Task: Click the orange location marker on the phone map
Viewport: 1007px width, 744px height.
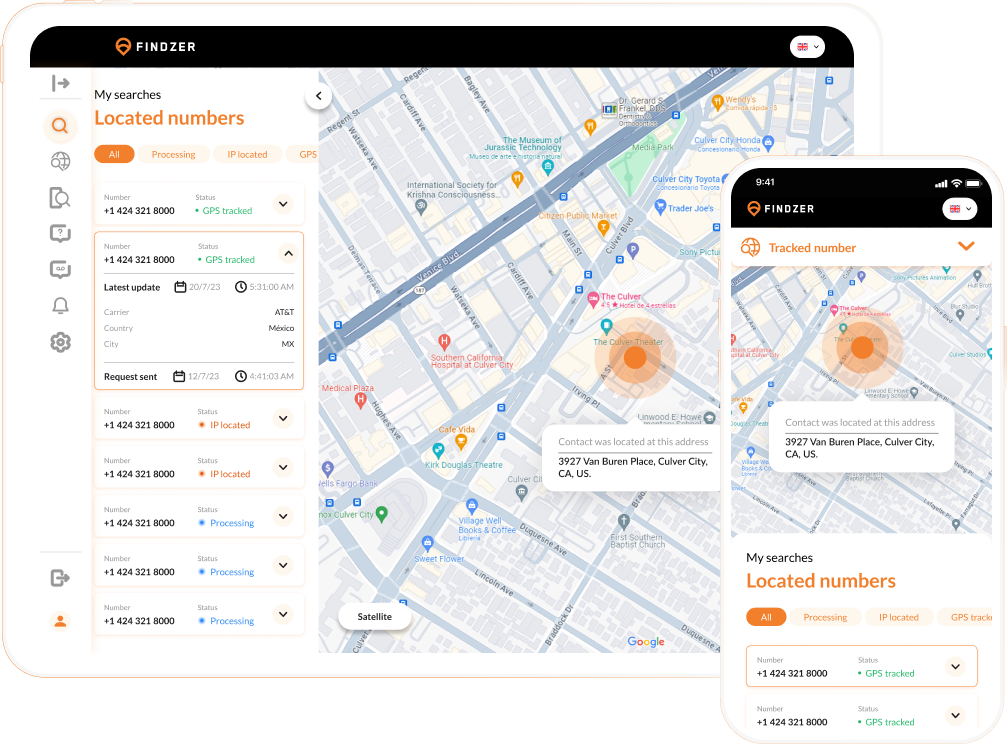Action: tap(862, 348)
